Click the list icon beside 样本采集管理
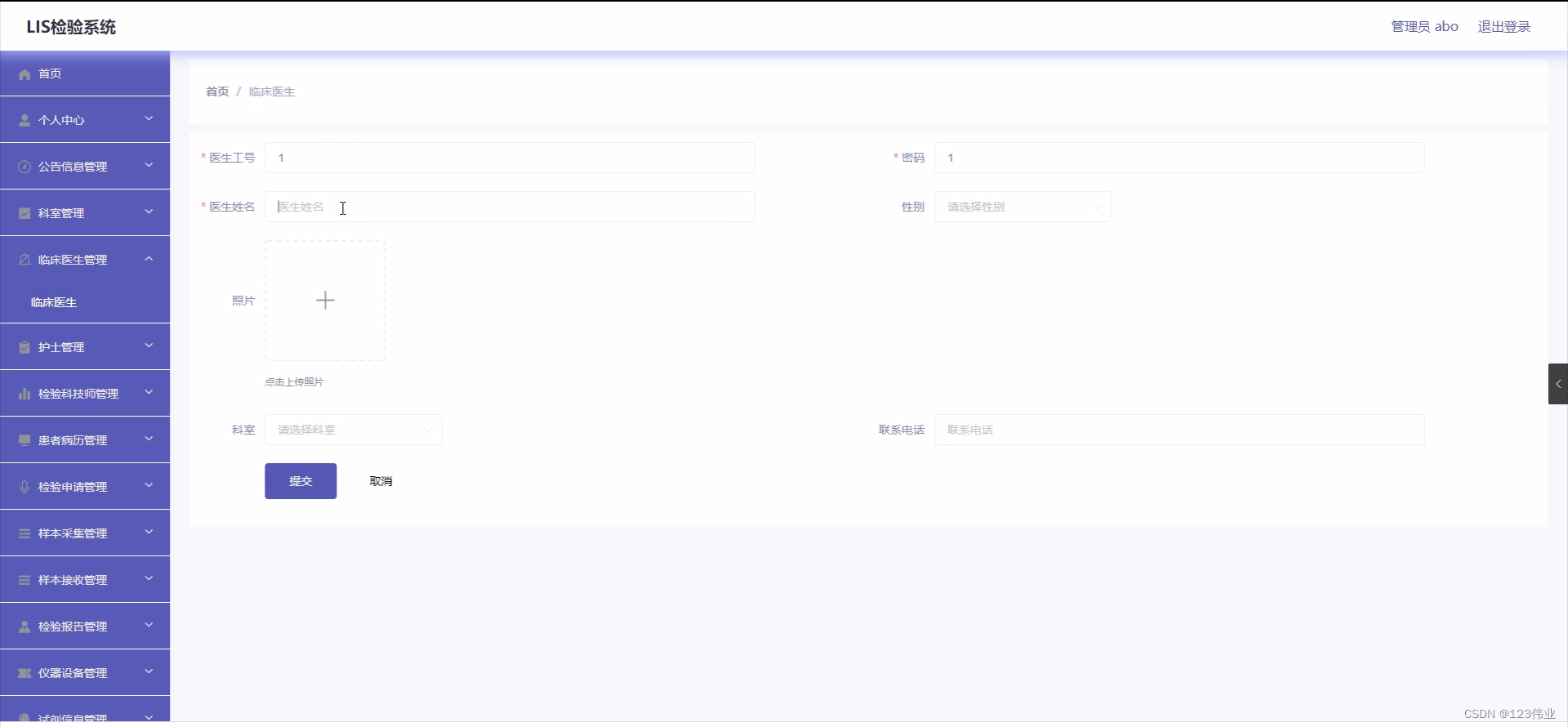The height and width of the screenshot is (727, 1568). pos(24,533)
